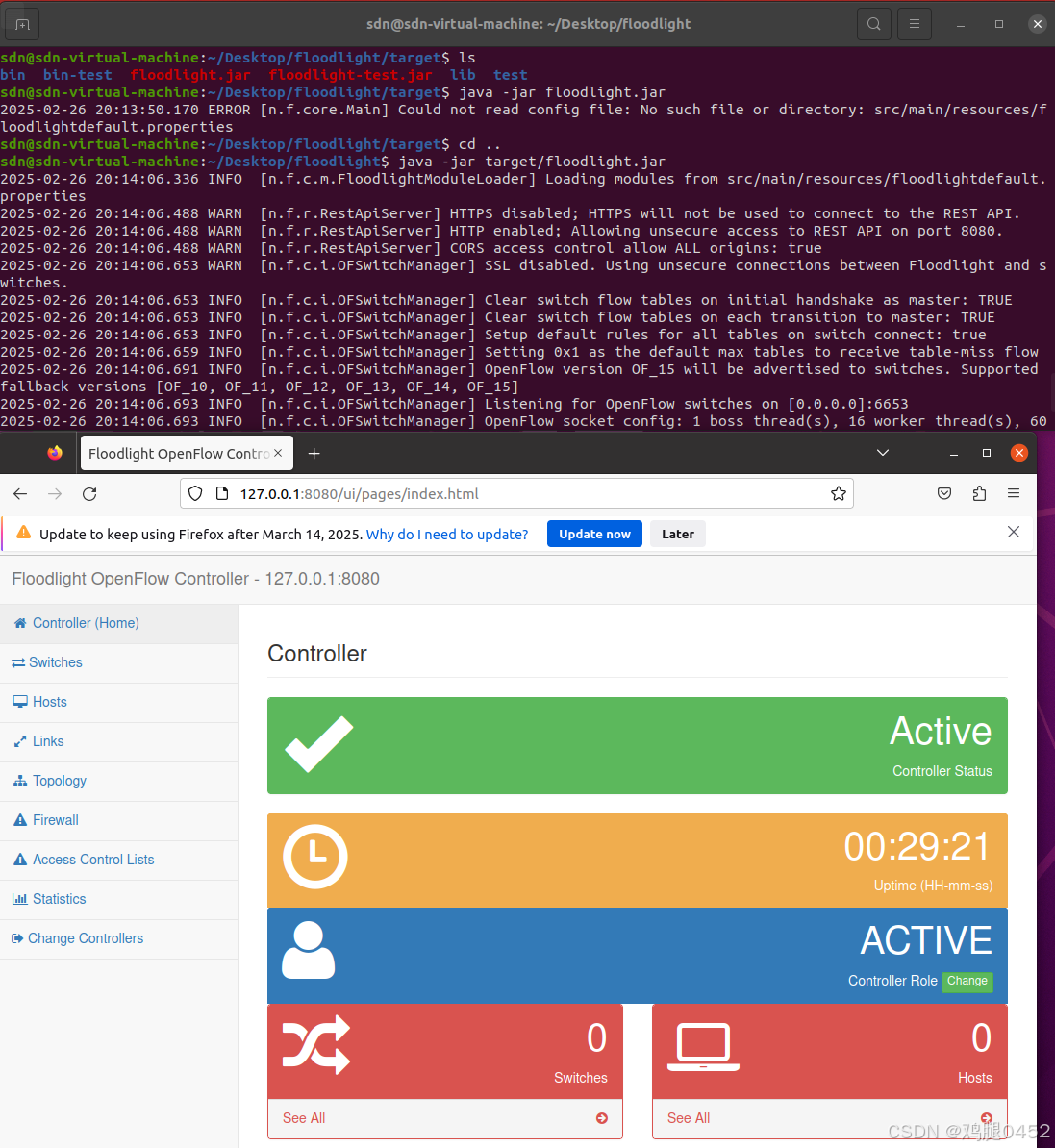The width and height of the screenshot is (1055, 1148).
Task: Click the Later button
Action: coord(678,534)
